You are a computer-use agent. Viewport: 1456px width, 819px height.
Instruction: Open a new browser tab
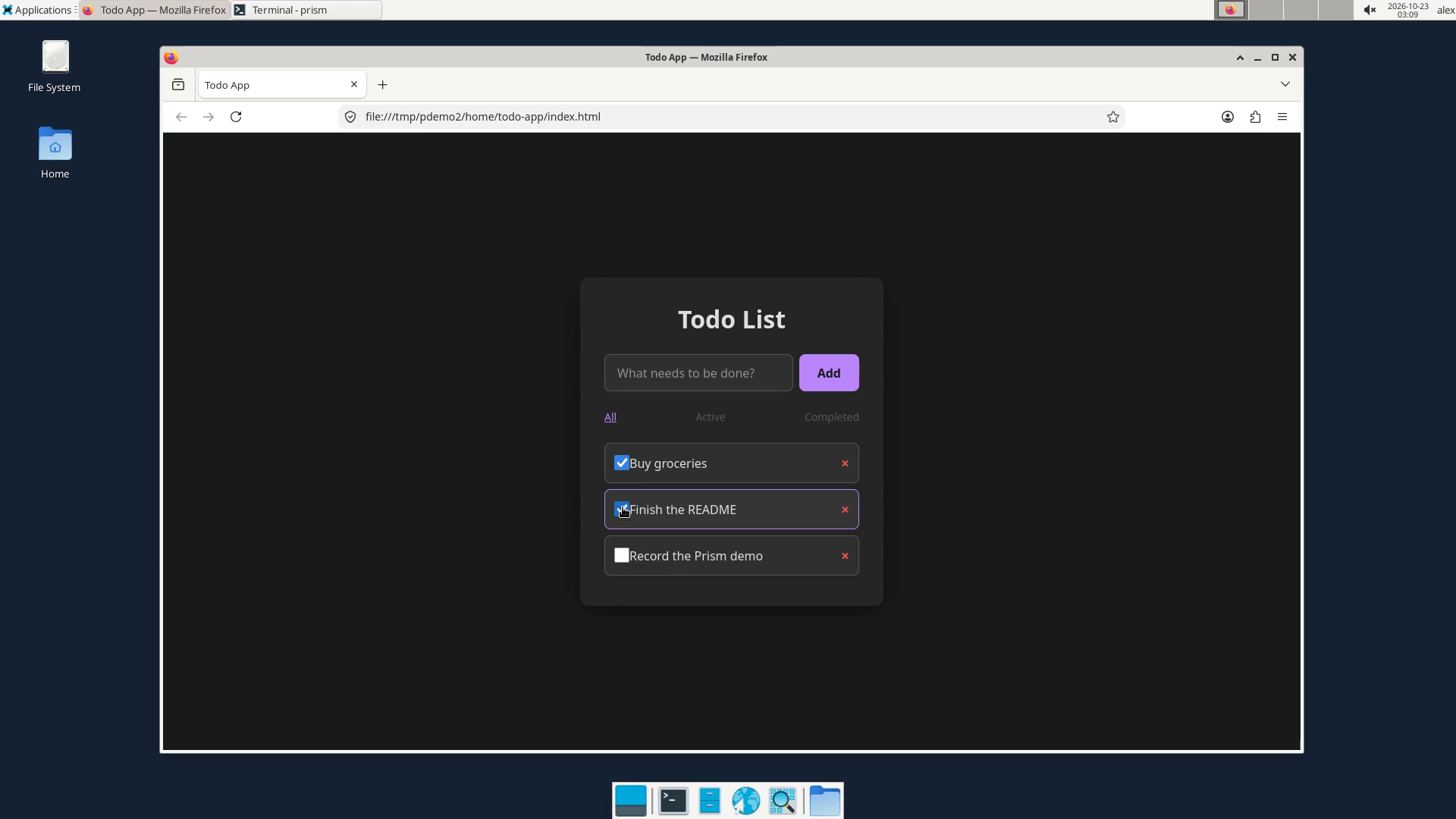tap(383, 85)
